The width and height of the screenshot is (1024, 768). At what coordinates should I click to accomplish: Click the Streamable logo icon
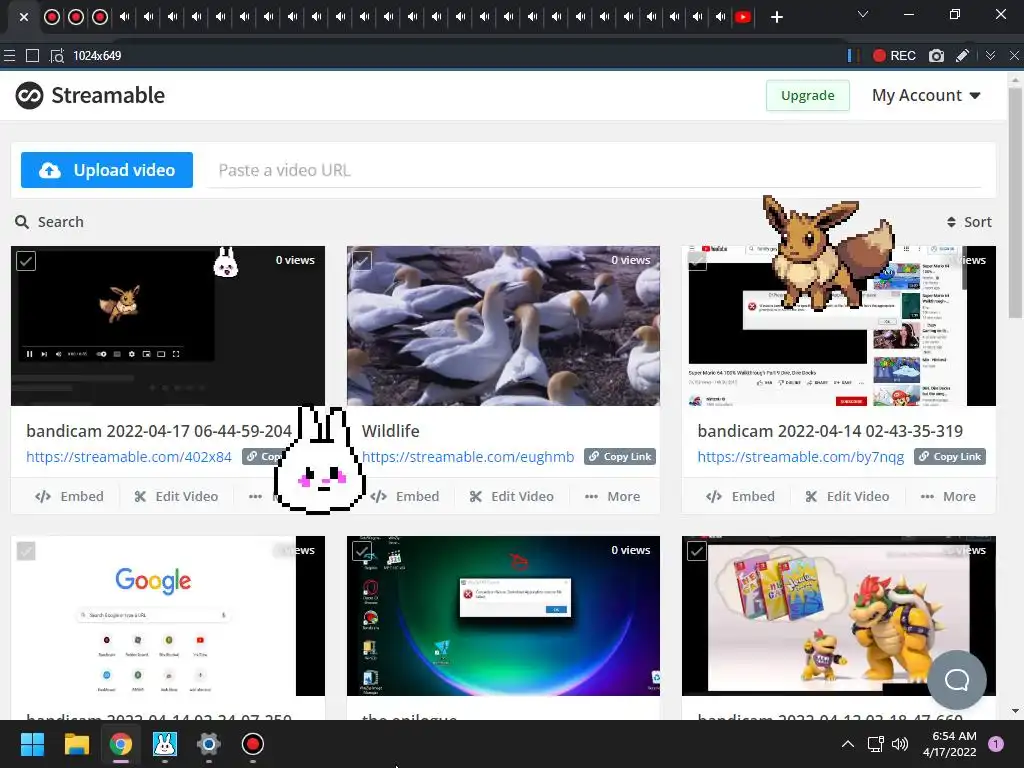(x=29, y=95)
